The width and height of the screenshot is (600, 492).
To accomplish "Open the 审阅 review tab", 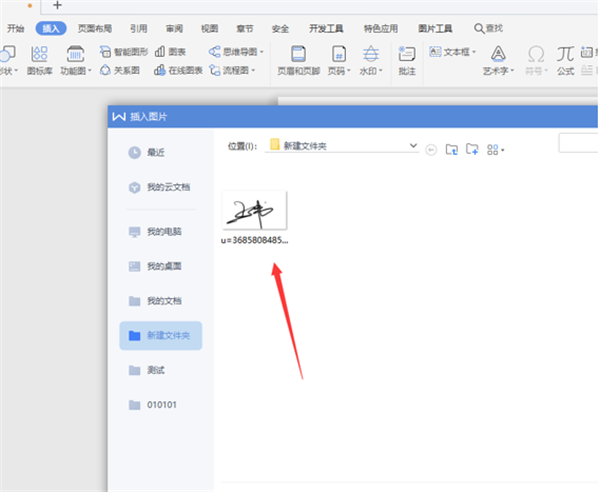I will [174, 29].
